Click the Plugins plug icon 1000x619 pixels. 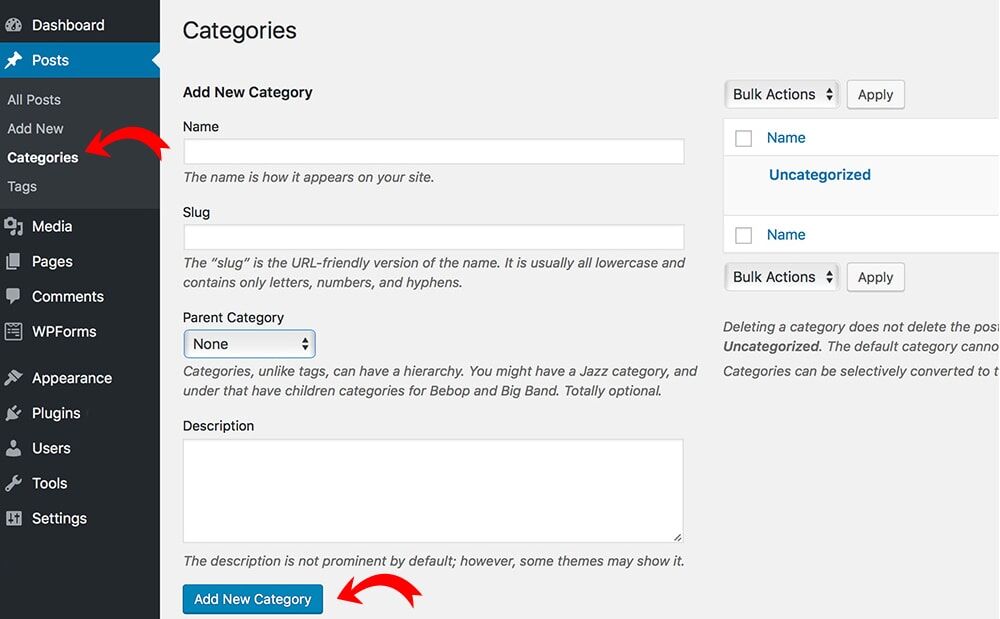click(14, 413)
